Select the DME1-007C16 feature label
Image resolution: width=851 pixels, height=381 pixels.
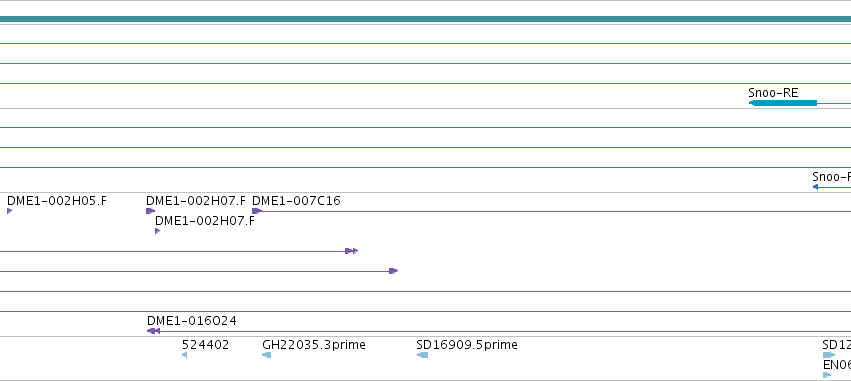(x=296, y=201)
